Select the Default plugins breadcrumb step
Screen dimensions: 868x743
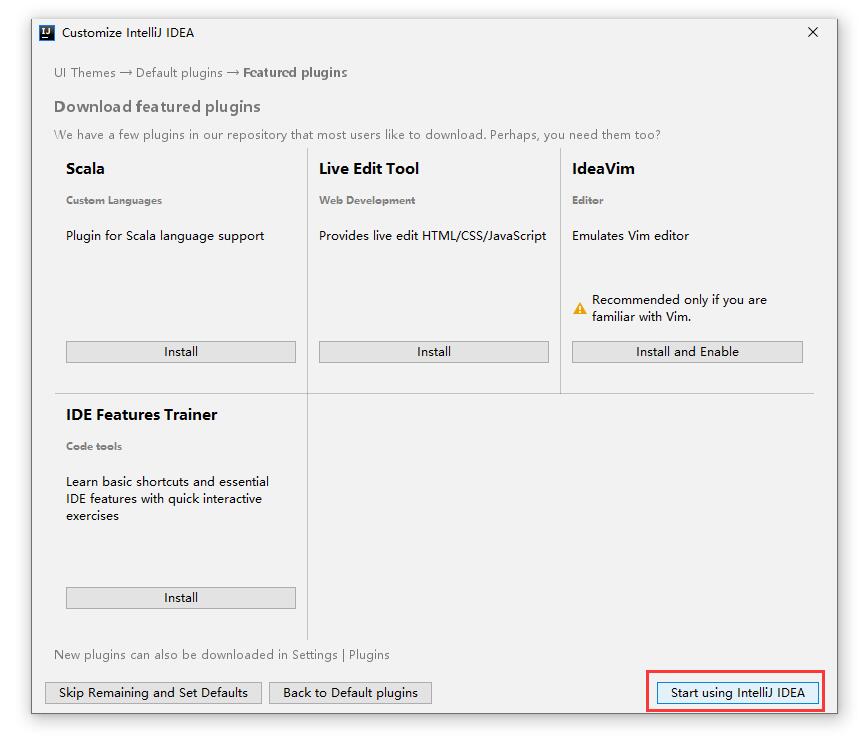pyautogui.click(x=179, y=73)
